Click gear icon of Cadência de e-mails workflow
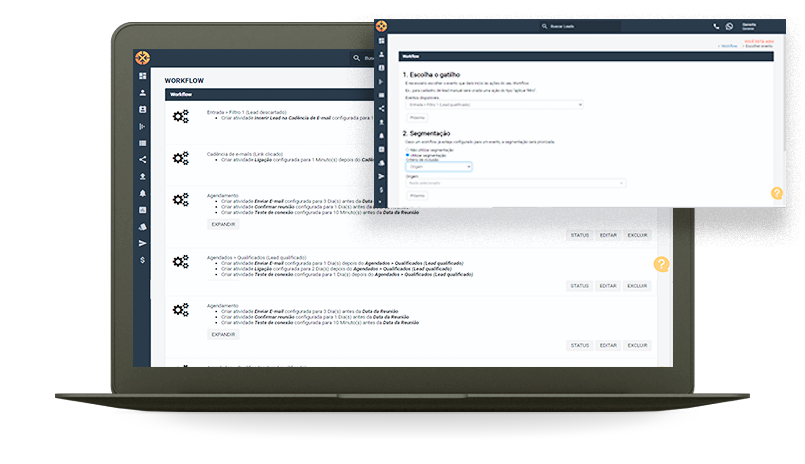805x464 pixels. pyautogui.click(x=180, y=158)
